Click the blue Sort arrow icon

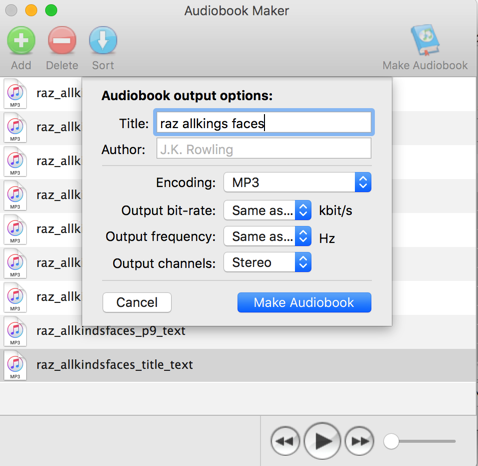[x=103, y=40]
